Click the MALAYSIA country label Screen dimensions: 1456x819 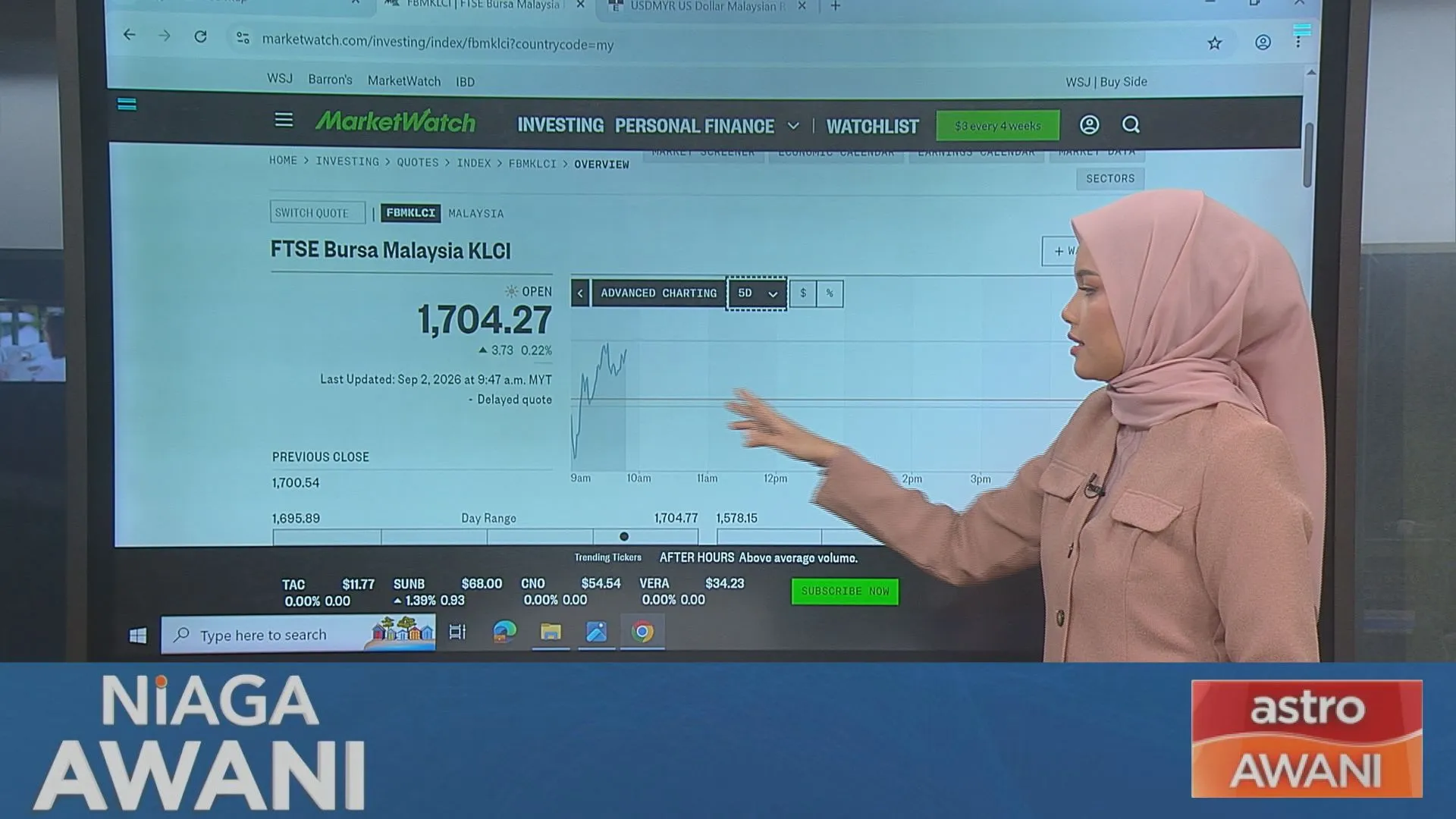pos(475,213)
